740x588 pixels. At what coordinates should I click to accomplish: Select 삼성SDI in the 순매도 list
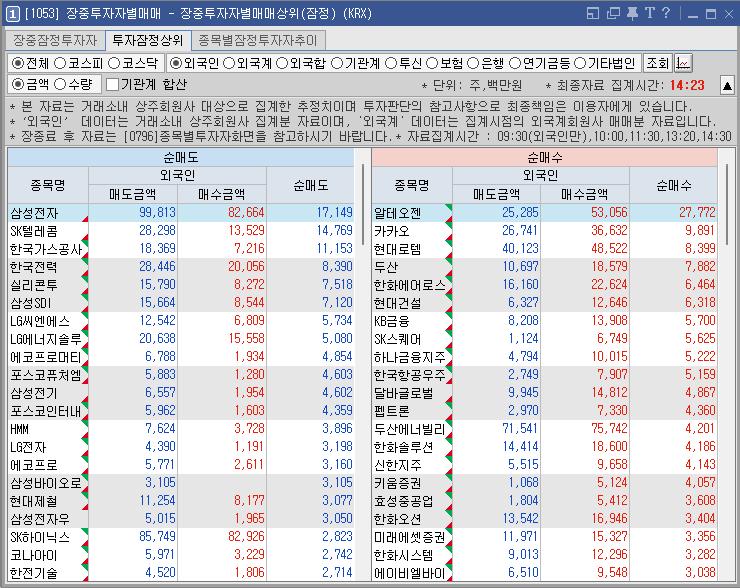[31, 303]
